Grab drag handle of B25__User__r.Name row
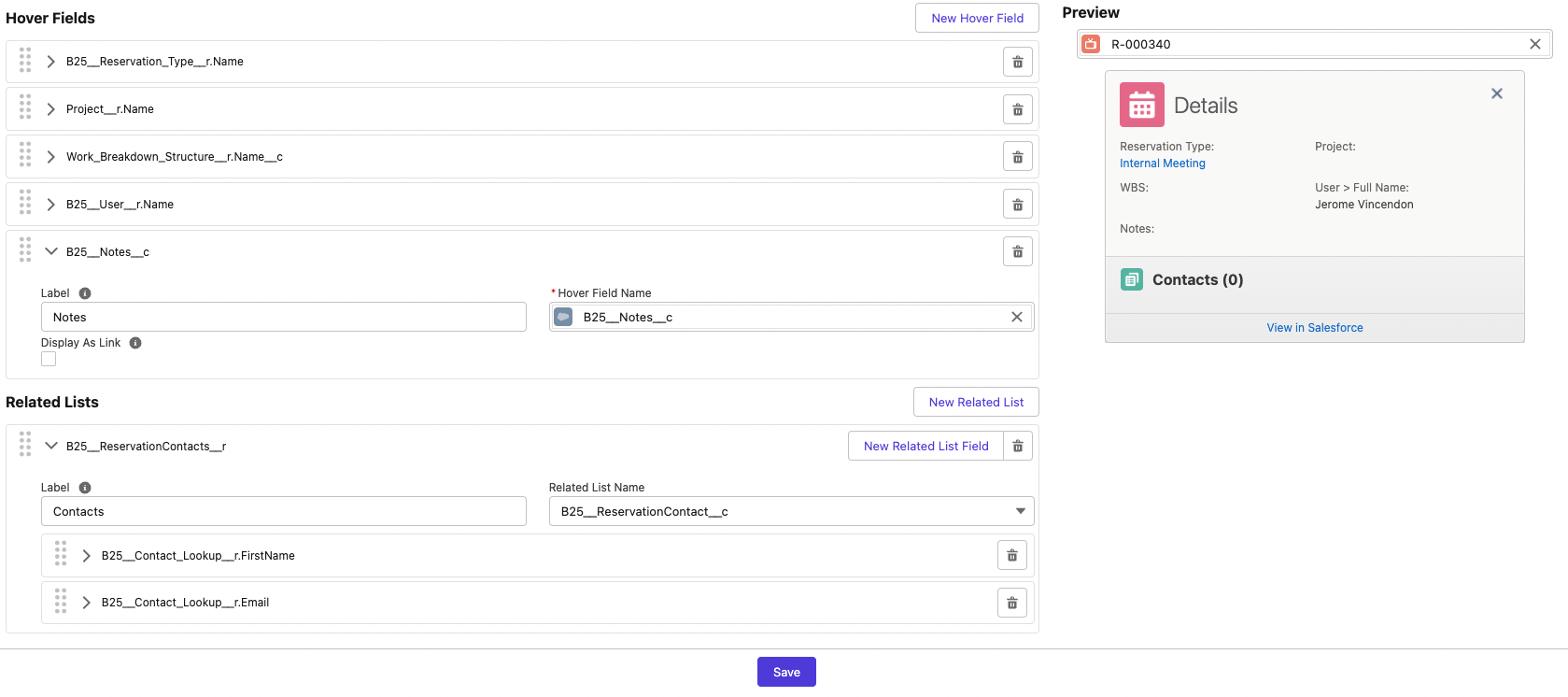1568x697 pixels. click(25, 203)
